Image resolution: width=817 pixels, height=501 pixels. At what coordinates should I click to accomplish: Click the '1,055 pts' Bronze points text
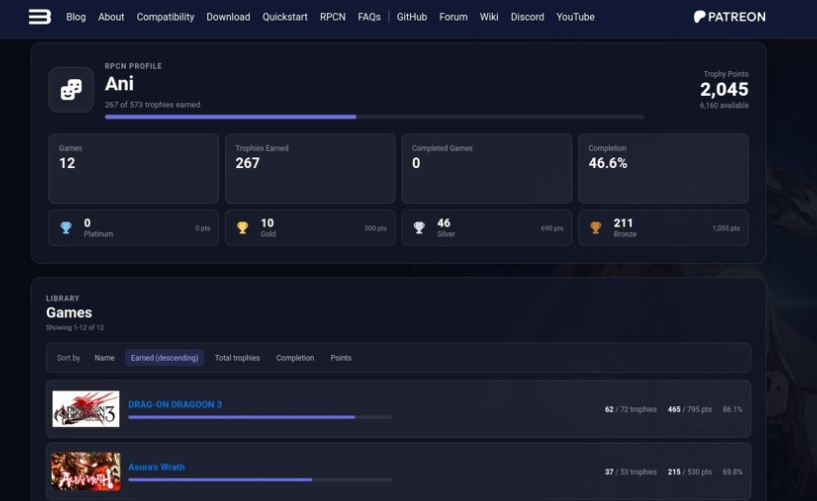tap(726, 228)
